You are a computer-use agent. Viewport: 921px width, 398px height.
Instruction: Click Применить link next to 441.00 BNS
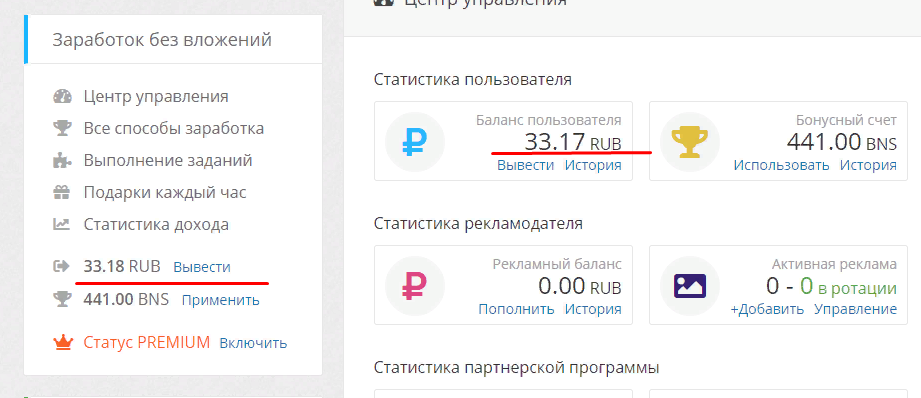(x=220, y=300)
